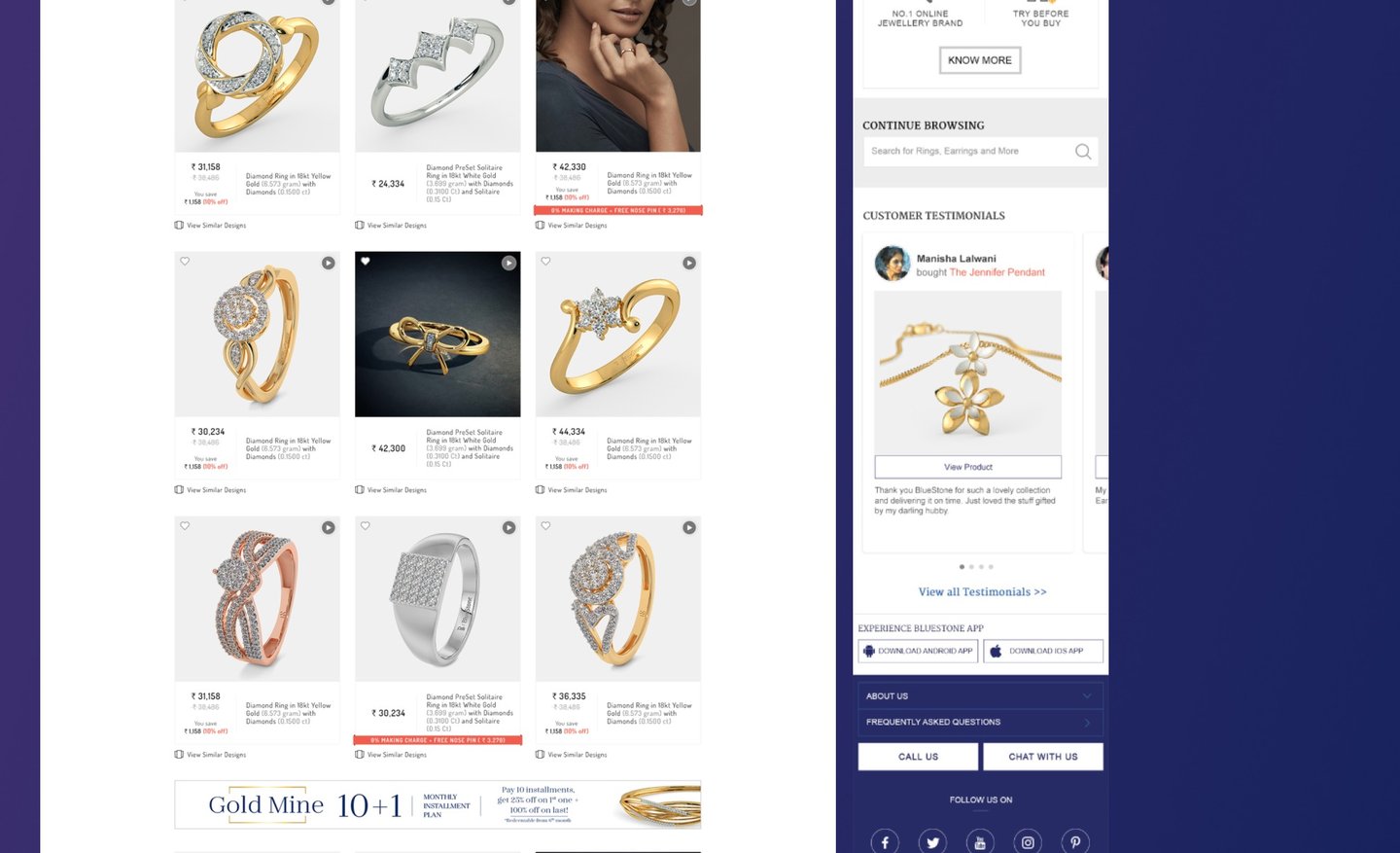Toggle wishlist heart on flower ring ₹44,334
Viewport: 1400px width, 853px height.
point(545,262)
